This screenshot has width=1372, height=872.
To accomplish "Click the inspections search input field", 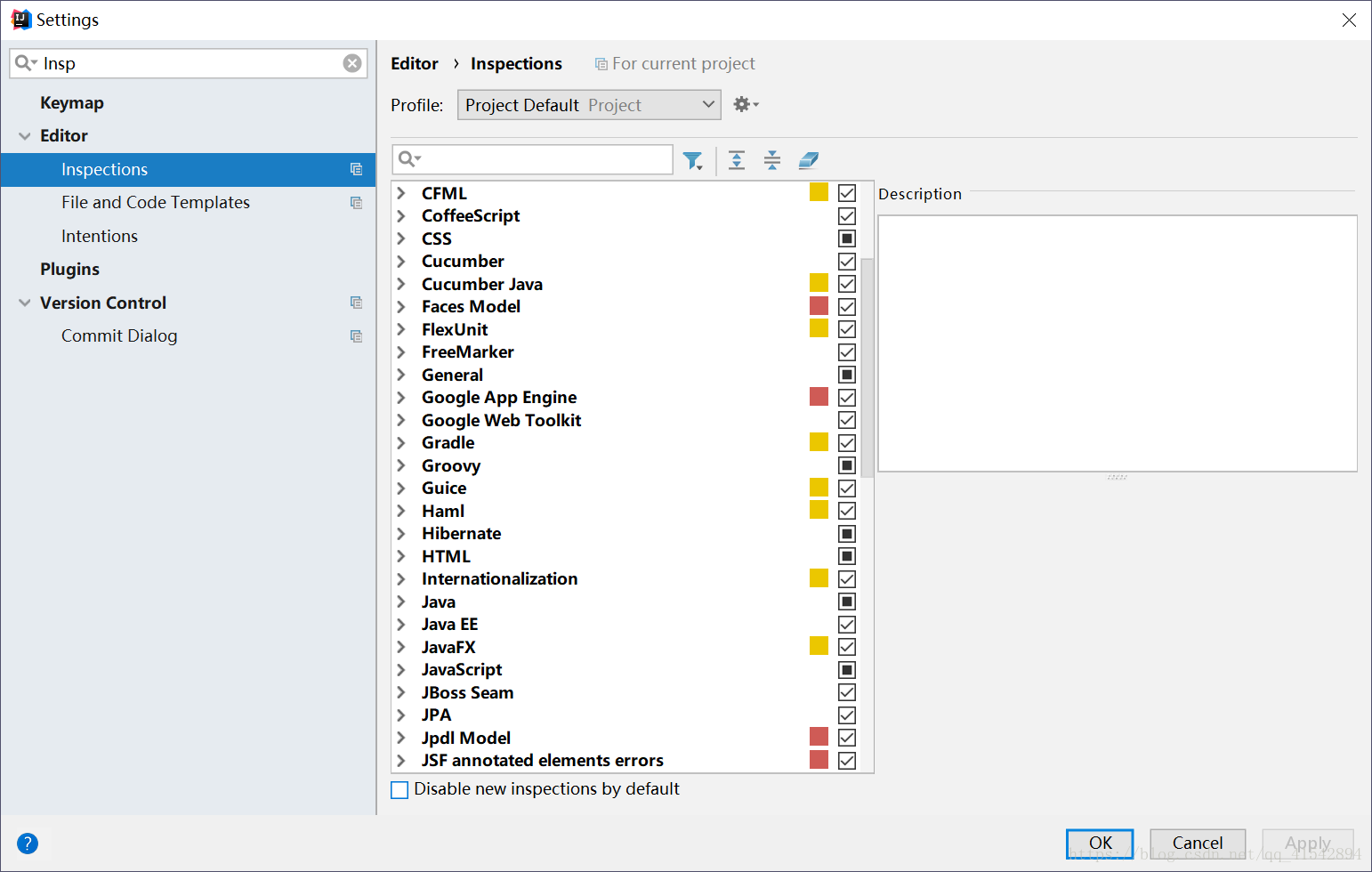I will click(x=532, y=159).
